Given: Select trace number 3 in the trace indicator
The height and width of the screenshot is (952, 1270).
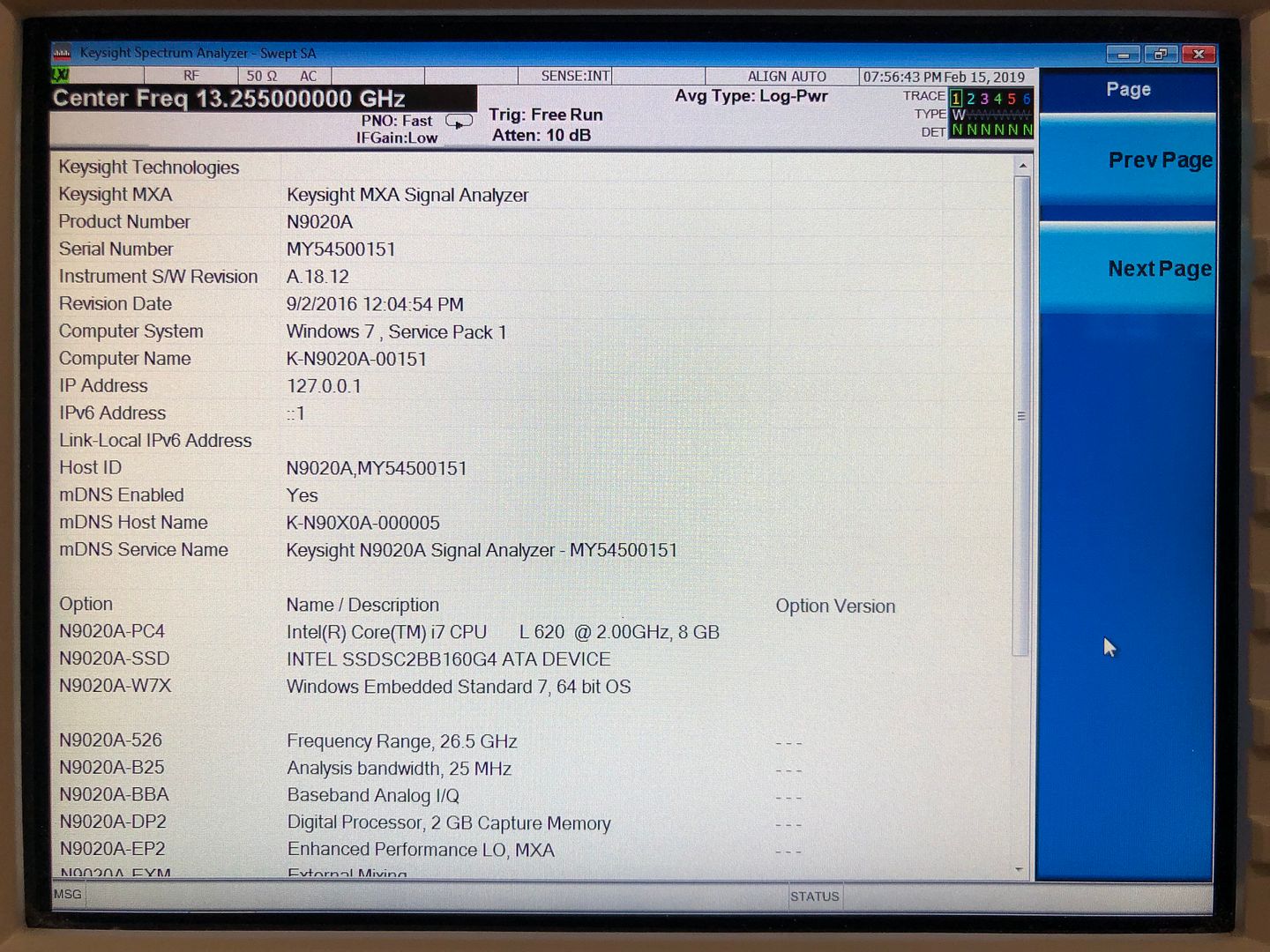Looking at the screenshot, I should coord(984,99).
